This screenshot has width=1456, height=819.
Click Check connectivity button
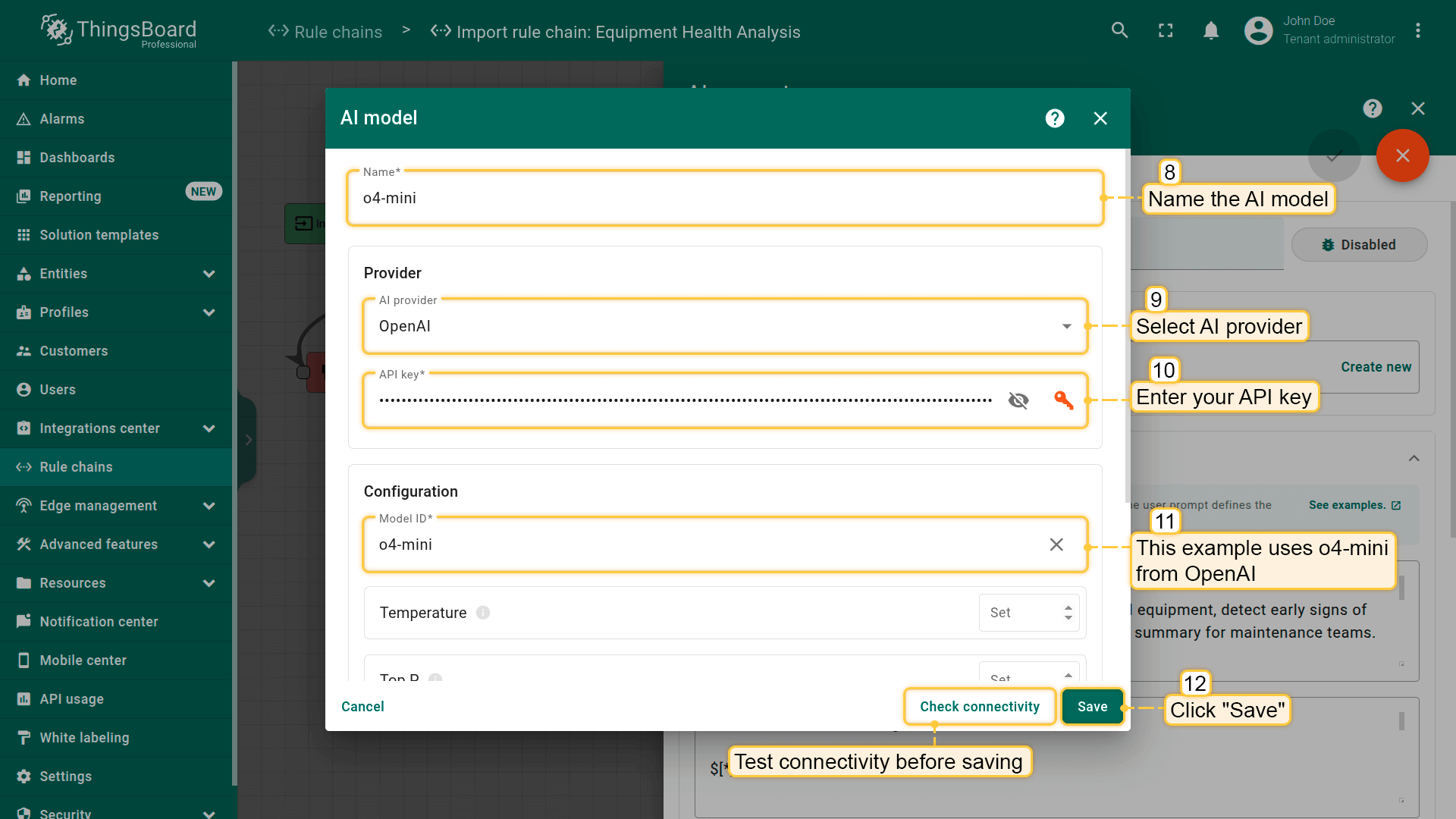pyautogui.click(x=979, y=707)
